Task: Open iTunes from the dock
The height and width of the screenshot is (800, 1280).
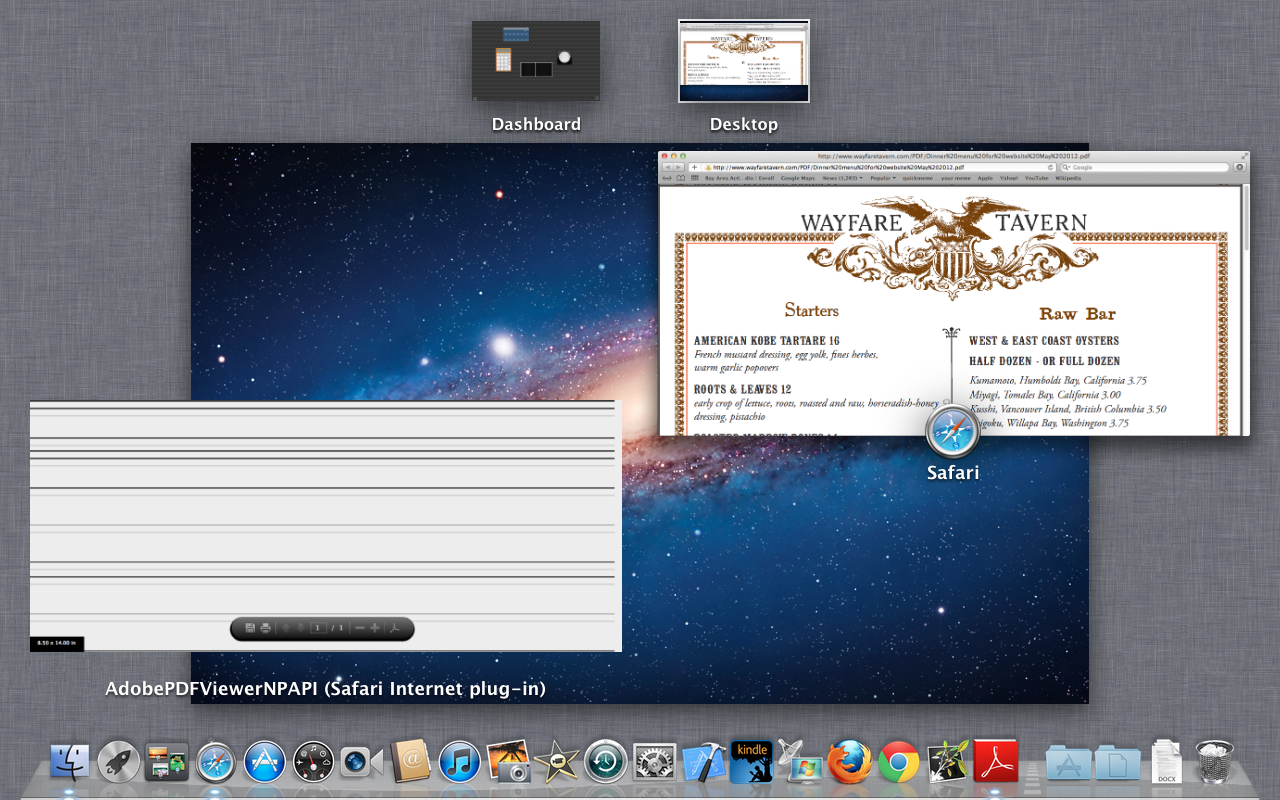Action: coord(460,762)
